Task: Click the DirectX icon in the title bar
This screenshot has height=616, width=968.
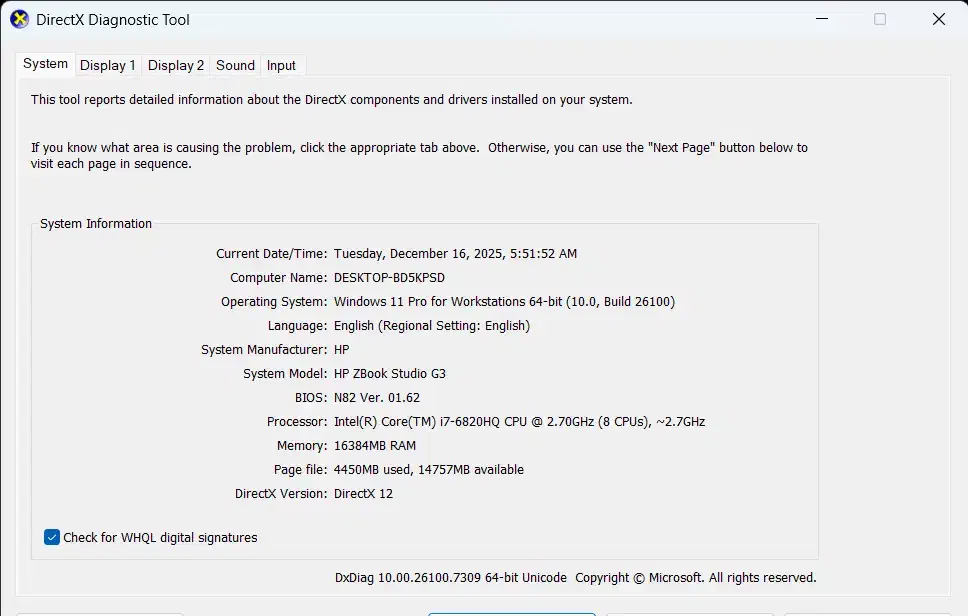Action: (x=19, y=19)
